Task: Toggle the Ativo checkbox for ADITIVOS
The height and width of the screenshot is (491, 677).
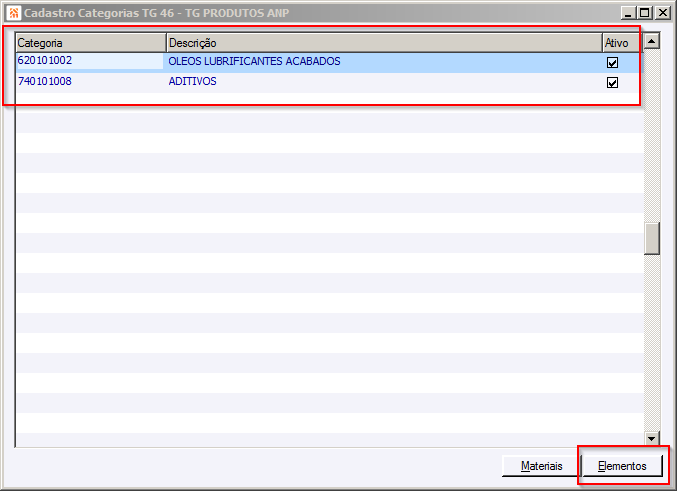Action: [612, 82]
